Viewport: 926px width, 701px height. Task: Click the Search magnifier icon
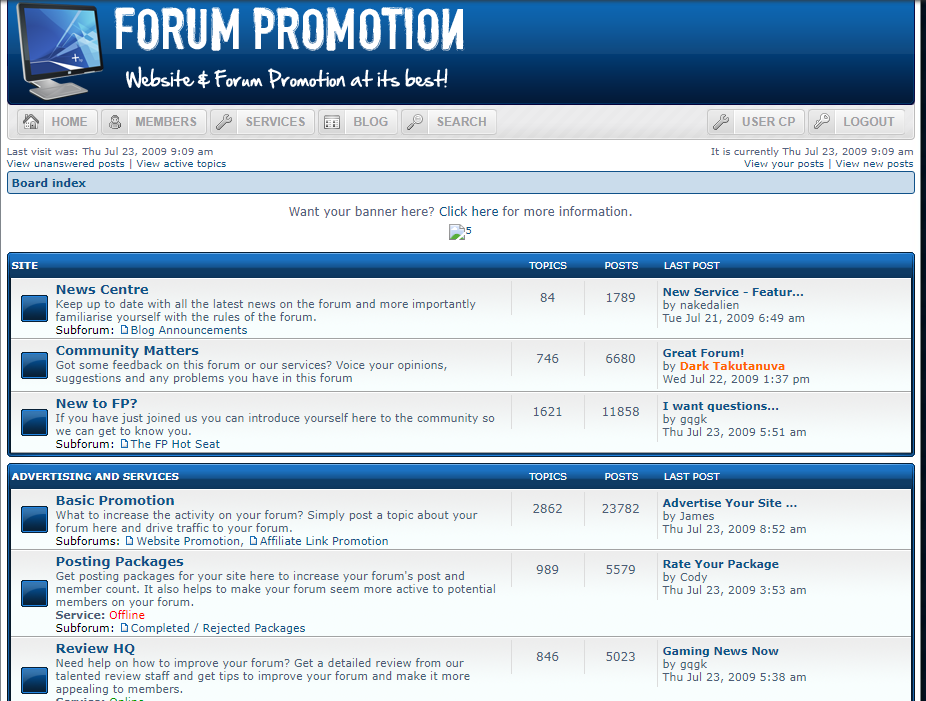[415, 122]
